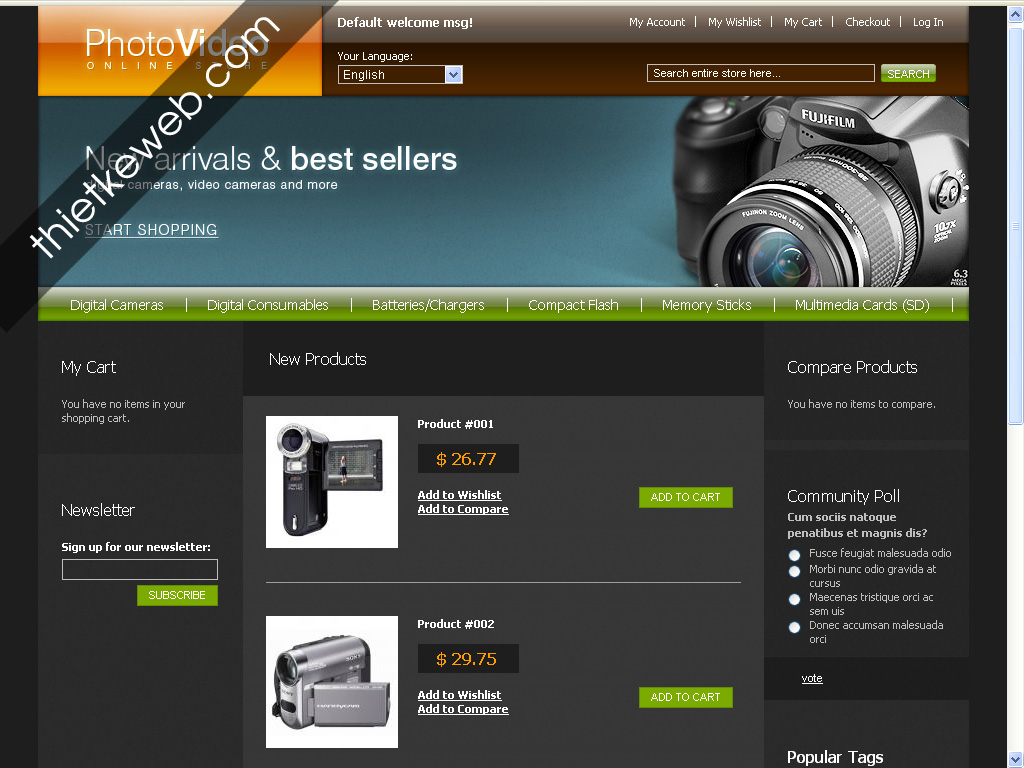Focus the Search entire store field

tap(761, 73)
